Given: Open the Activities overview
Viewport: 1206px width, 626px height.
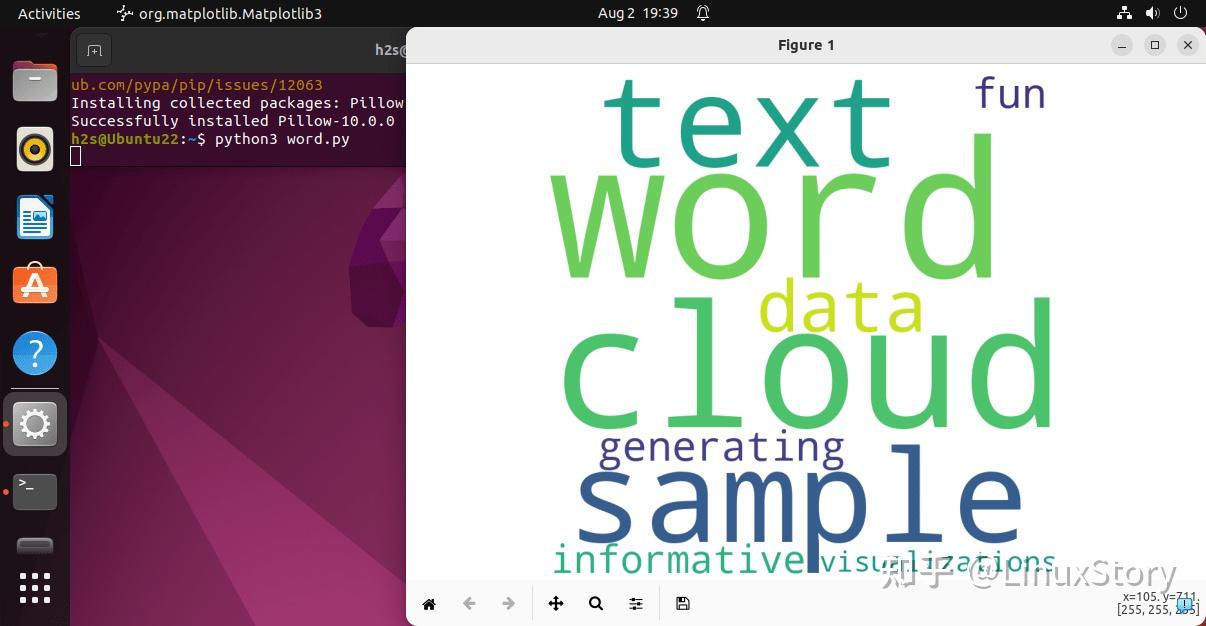Looking at the screenshot, I should [48, 13].
